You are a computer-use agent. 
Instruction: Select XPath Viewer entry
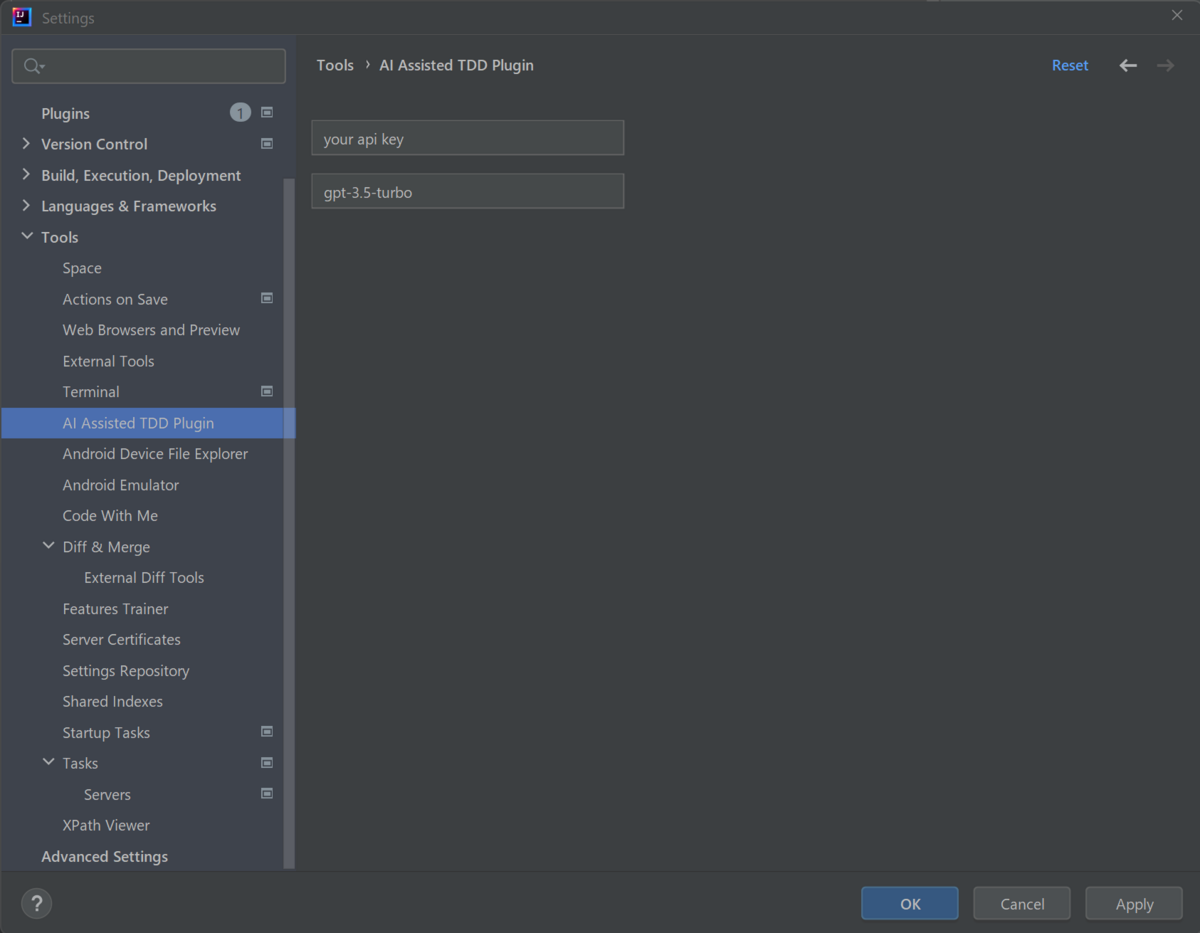click(106, 826)
